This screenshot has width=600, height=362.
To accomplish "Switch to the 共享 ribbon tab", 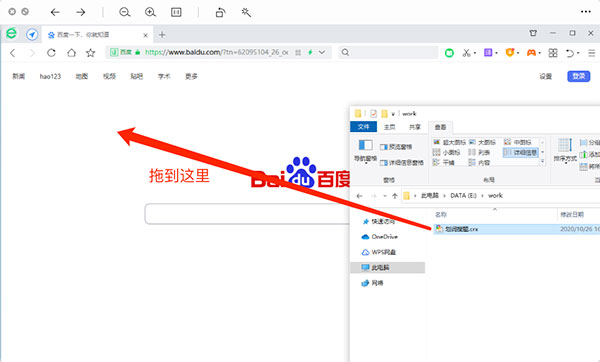I will tap(415, 127).
